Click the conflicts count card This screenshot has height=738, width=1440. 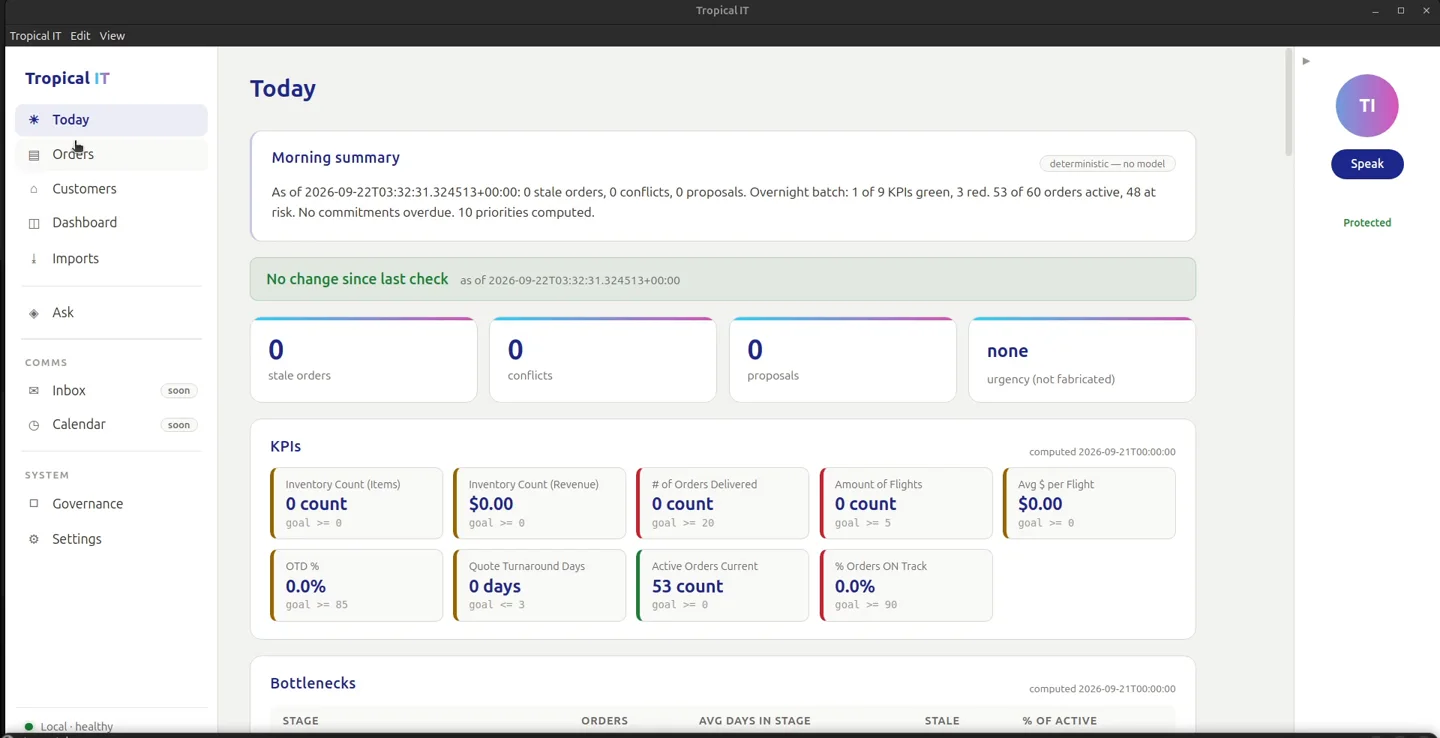(x=603, y=360)
